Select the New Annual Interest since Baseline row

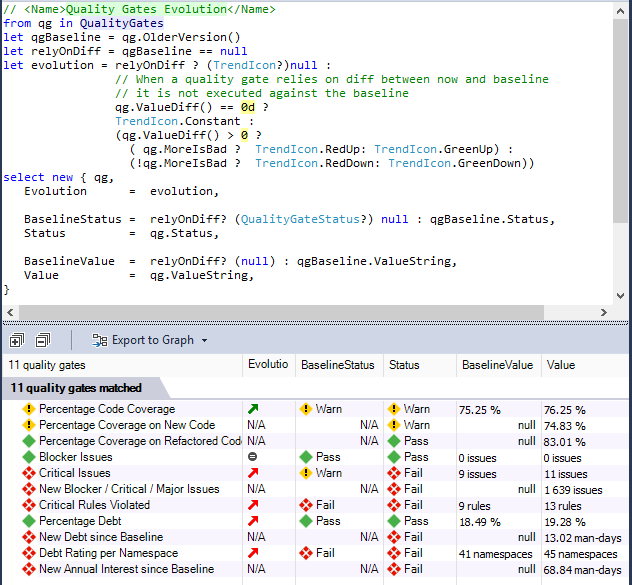[x=126, y=569]
